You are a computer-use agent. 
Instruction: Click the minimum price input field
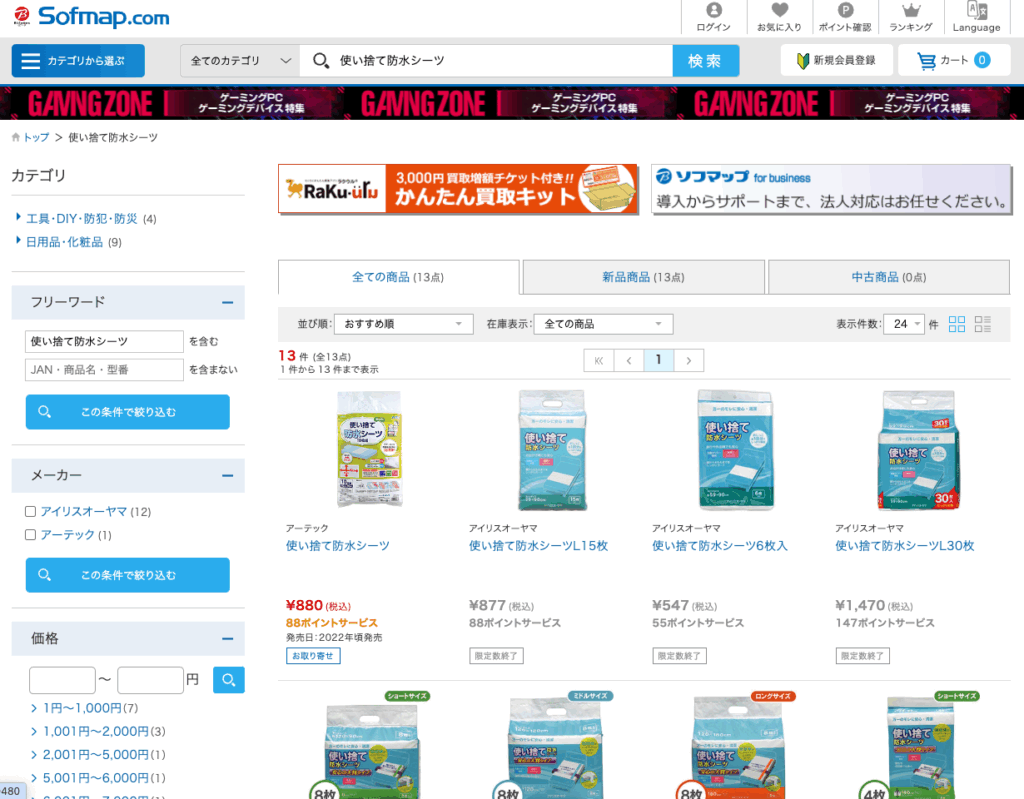pyautogui.click(x=63, y=680)
